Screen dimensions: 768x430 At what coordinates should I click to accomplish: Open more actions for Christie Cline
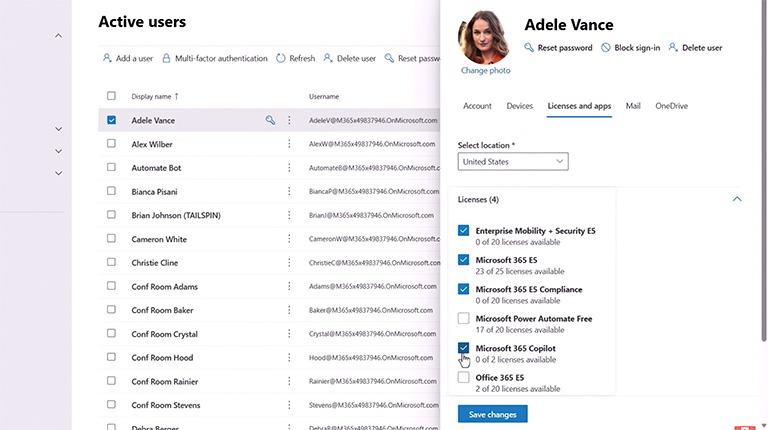[x=289, y=263]
